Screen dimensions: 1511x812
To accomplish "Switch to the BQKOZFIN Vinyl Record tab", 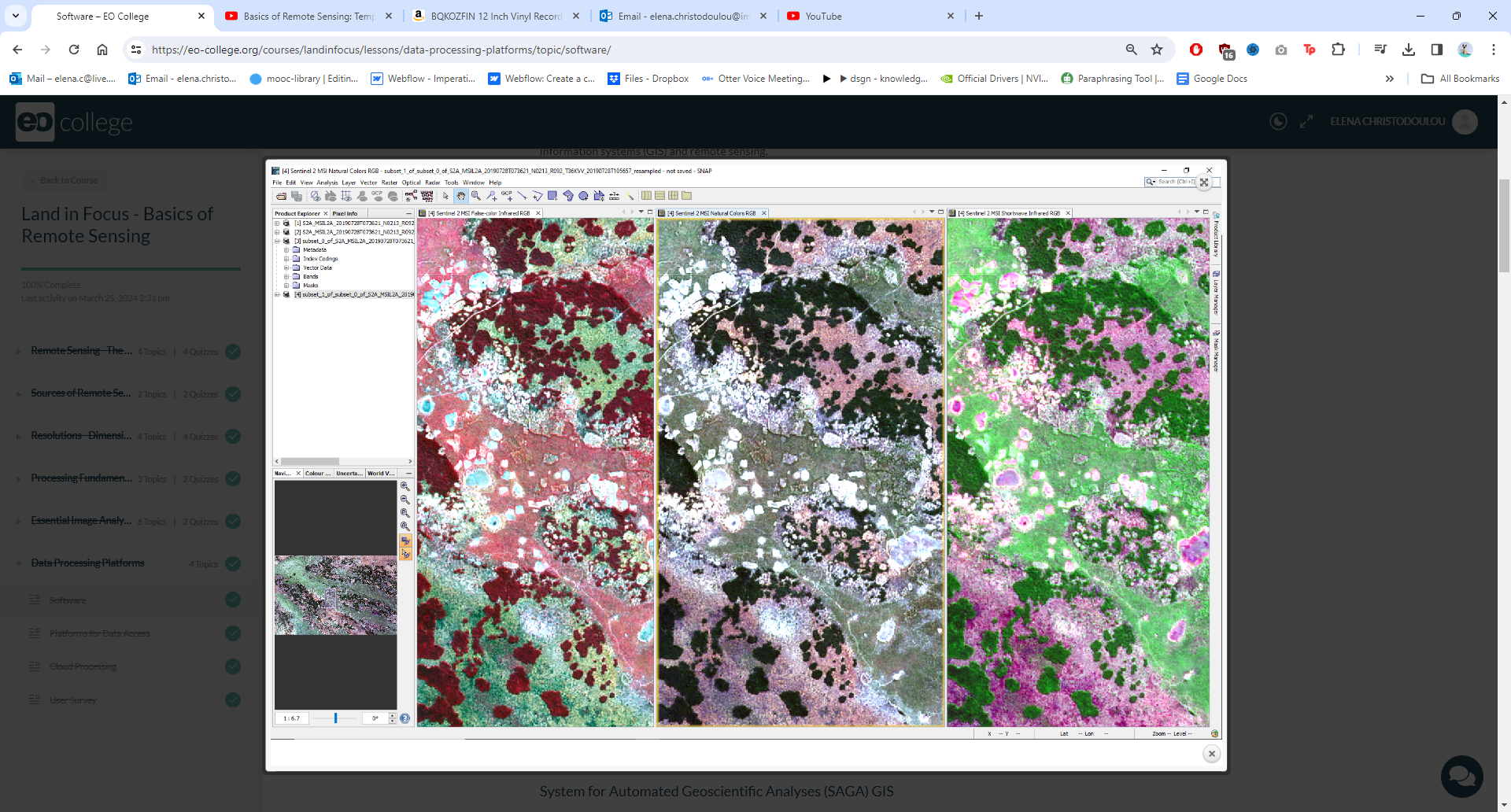I will pyautogui.click(x=496, y=16).
